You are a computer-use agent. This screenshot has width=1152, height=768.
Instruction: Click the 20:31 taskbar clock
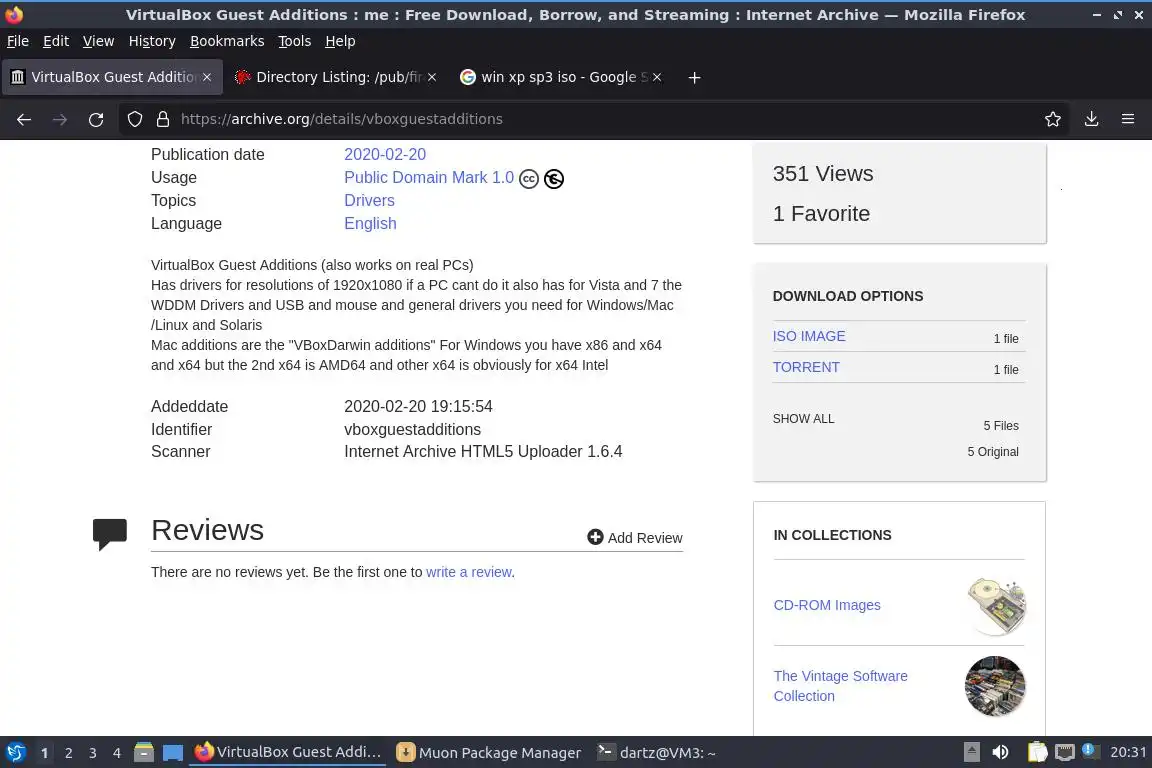point(1128,752)
